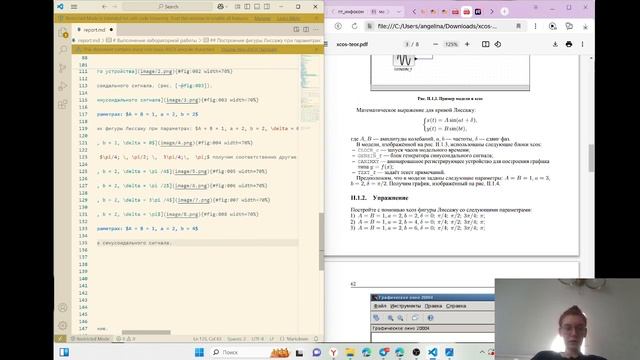
Task: Go back using VS Code navigation arrow
Action: point(104,7)
